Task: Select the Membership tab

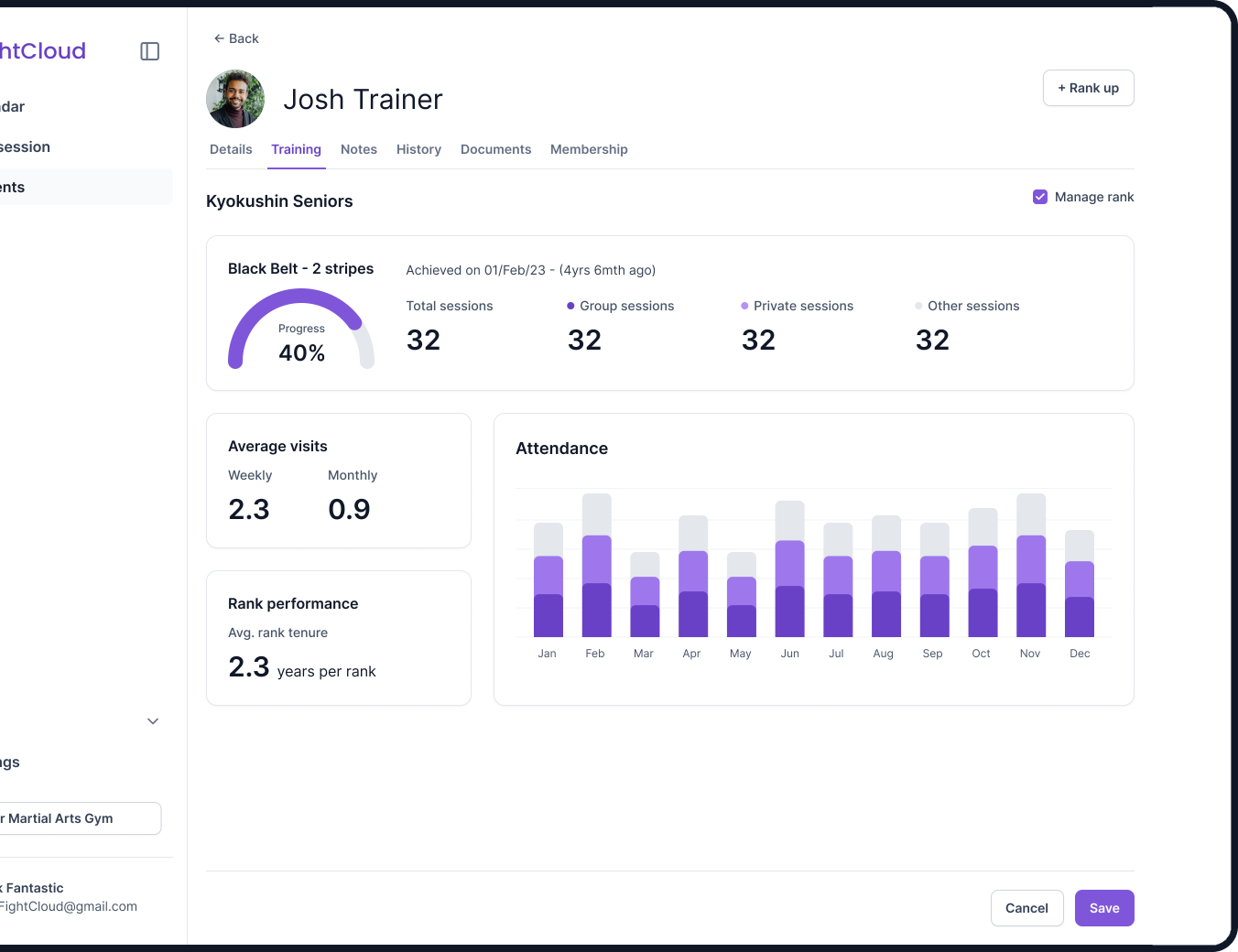Action: 589,149
